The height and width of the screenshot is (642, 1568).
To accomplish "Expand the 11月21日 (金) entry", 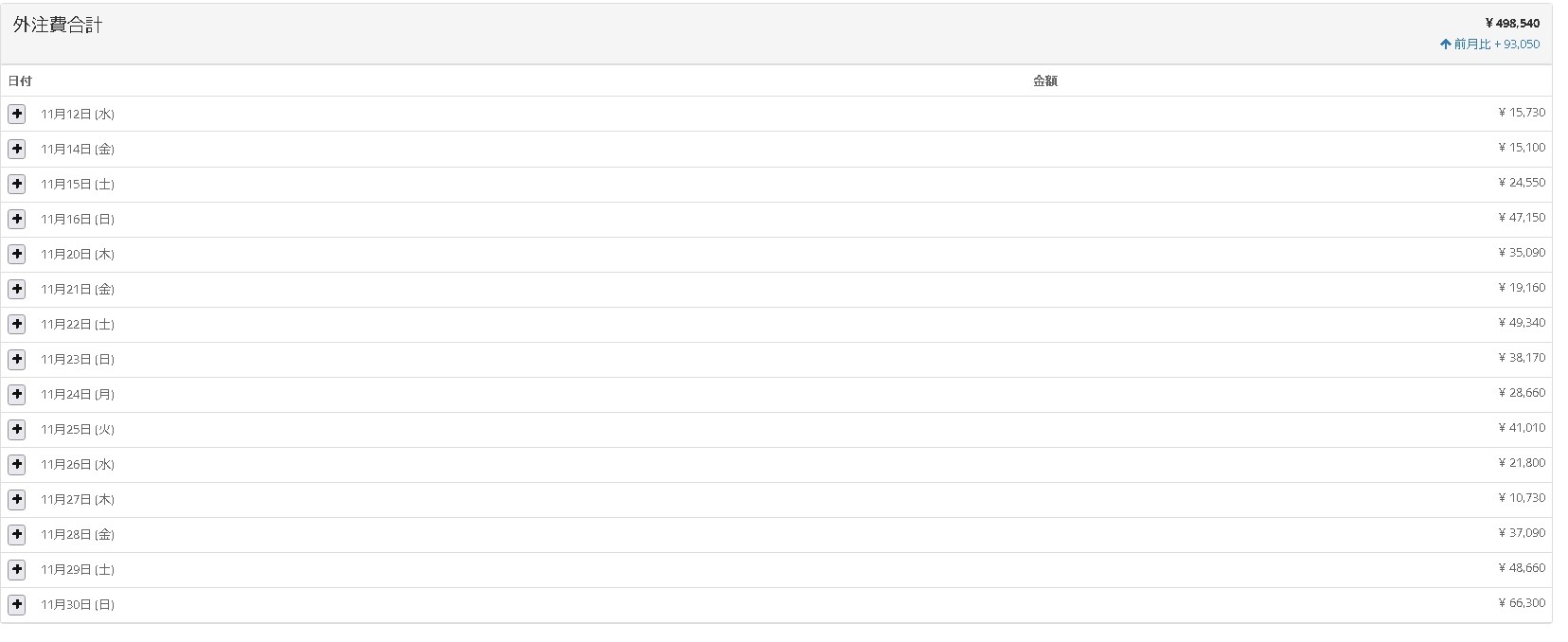I will point(17,289).
